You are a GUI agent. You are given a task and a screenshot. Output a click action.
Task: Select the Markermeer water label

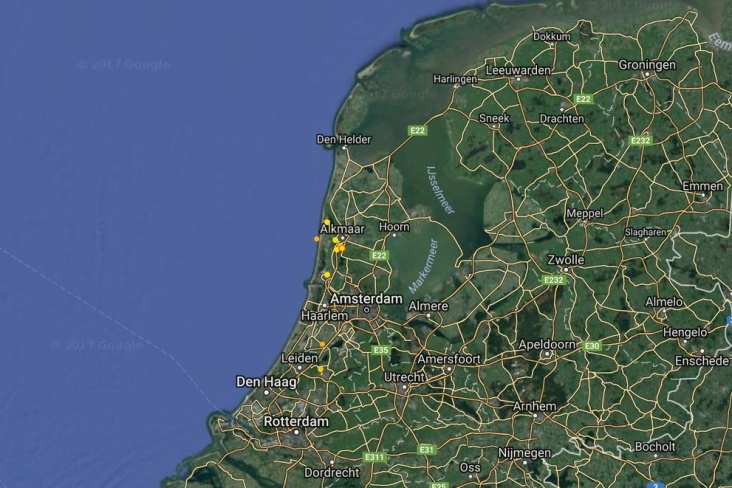pos(424,266)
